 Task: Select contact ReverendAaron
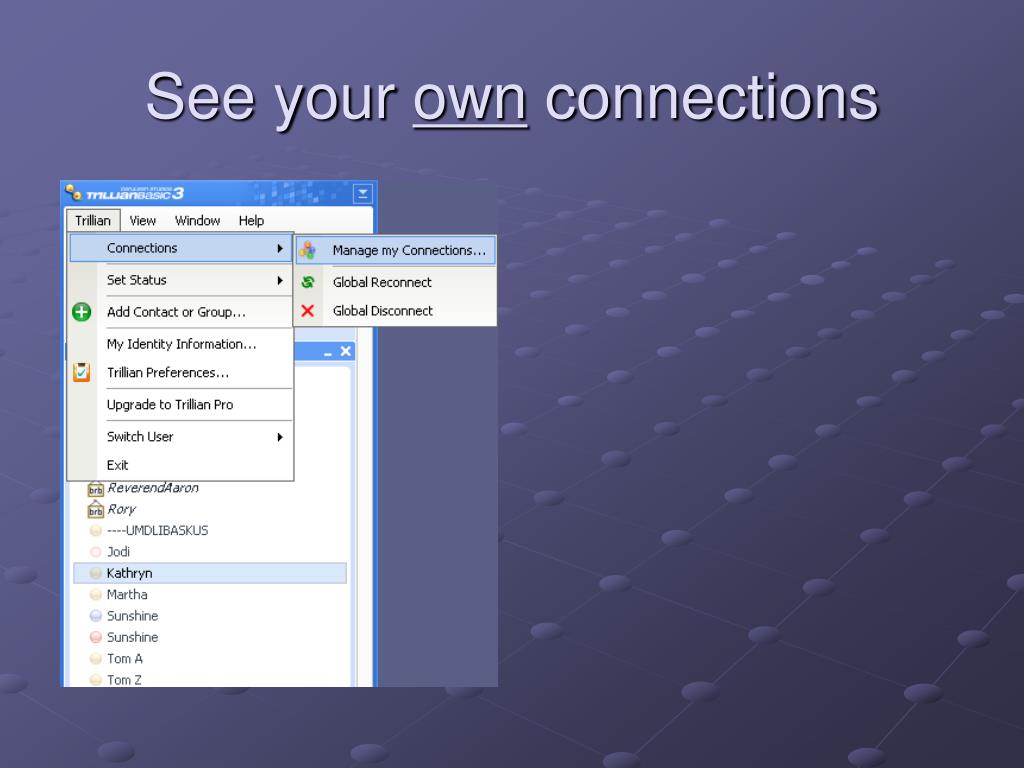coord(153,488)
